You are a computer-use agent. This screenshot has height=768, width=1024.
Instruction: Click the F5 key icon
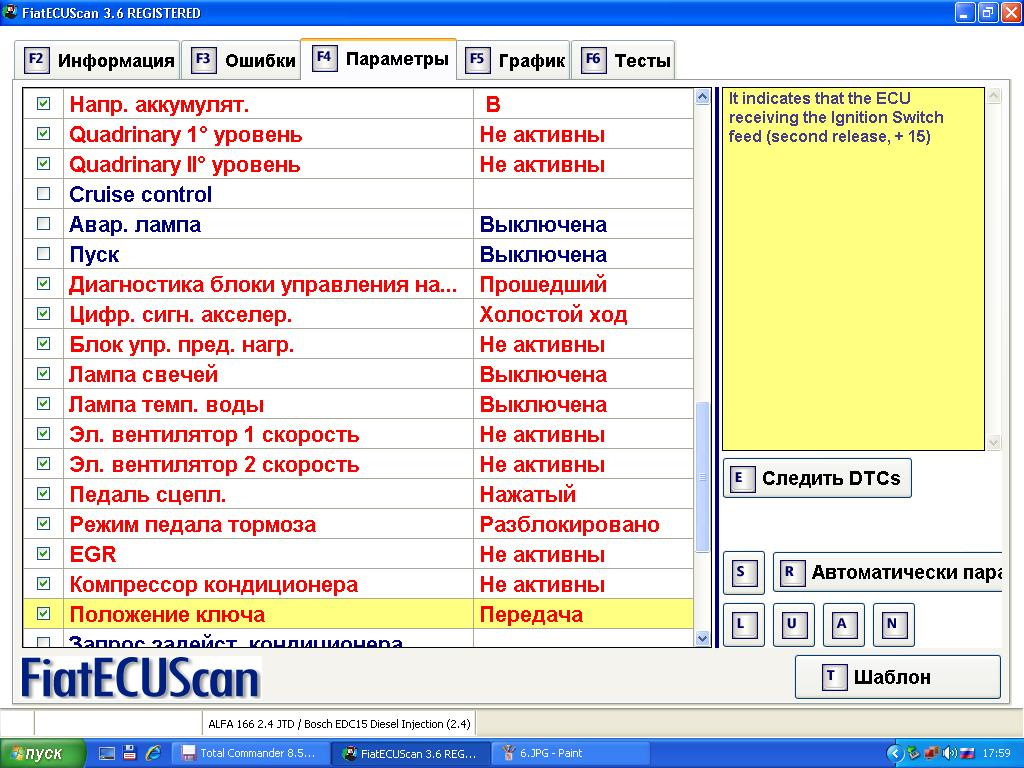(x=477, y=59)
